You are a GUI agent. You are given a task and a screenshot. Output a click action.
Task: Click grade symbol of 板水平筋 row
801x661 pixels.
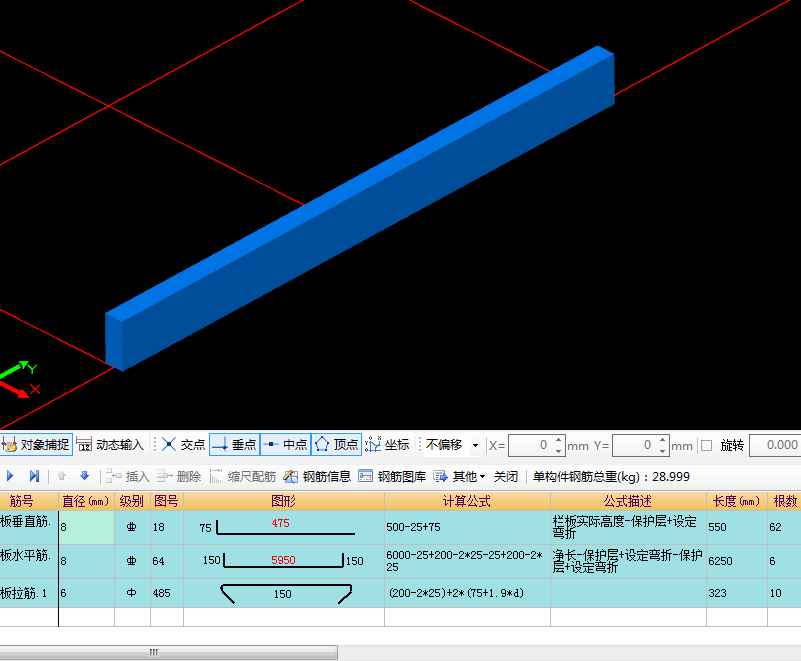[131, 561]
